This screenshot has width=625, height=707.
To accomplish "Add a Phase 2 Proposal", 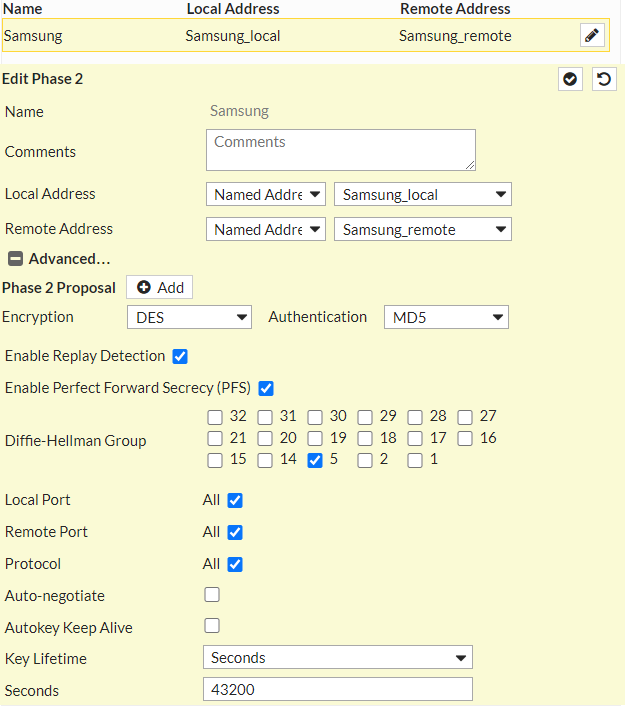I will [160, 287].
